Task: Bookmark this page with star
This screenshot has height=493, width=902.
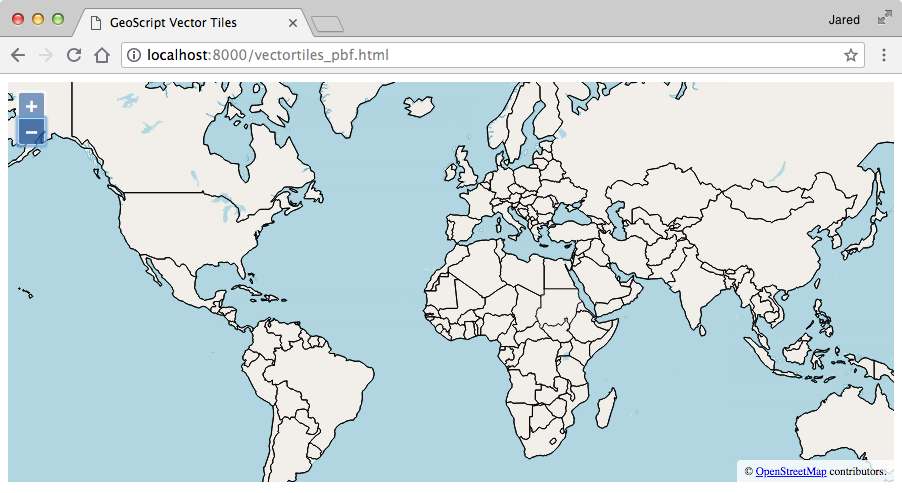Action: click(x=851, y=55)
